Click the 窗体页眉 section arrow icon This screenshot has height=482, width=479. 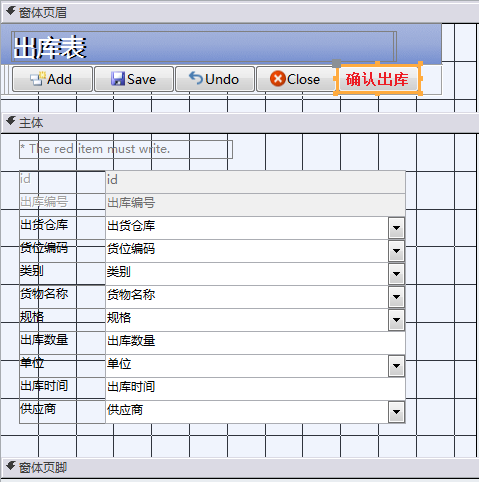click(x=11, y=12)
